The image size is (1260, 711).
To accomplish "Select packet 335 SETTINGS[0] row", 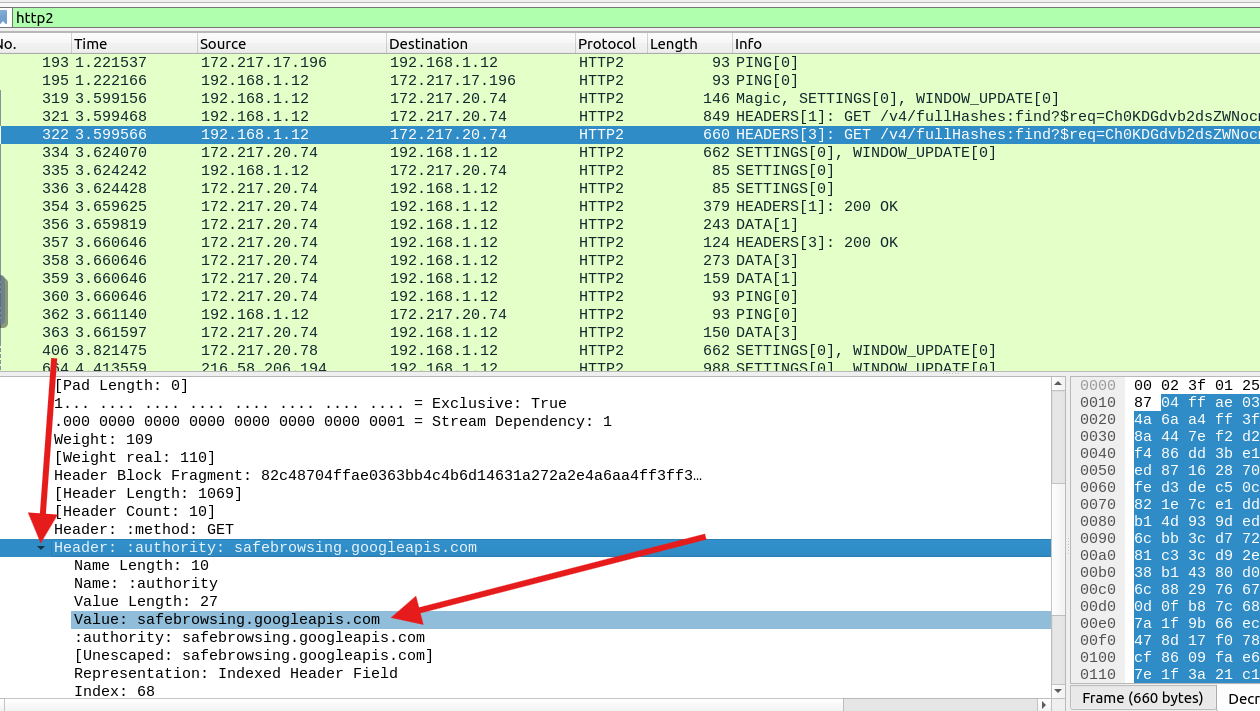I will click(630, 171).
